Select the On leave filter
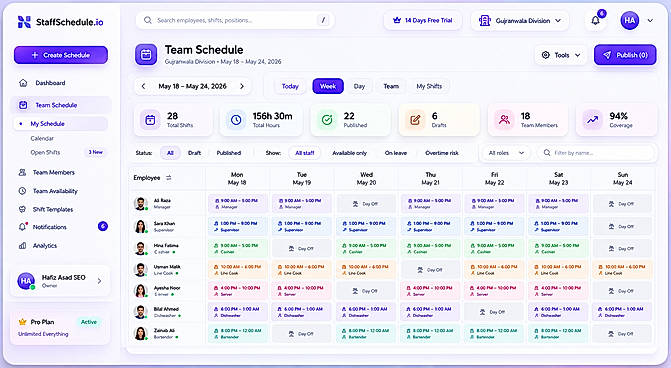This screenshot has height=368, width=671. (x=395, y=153)
